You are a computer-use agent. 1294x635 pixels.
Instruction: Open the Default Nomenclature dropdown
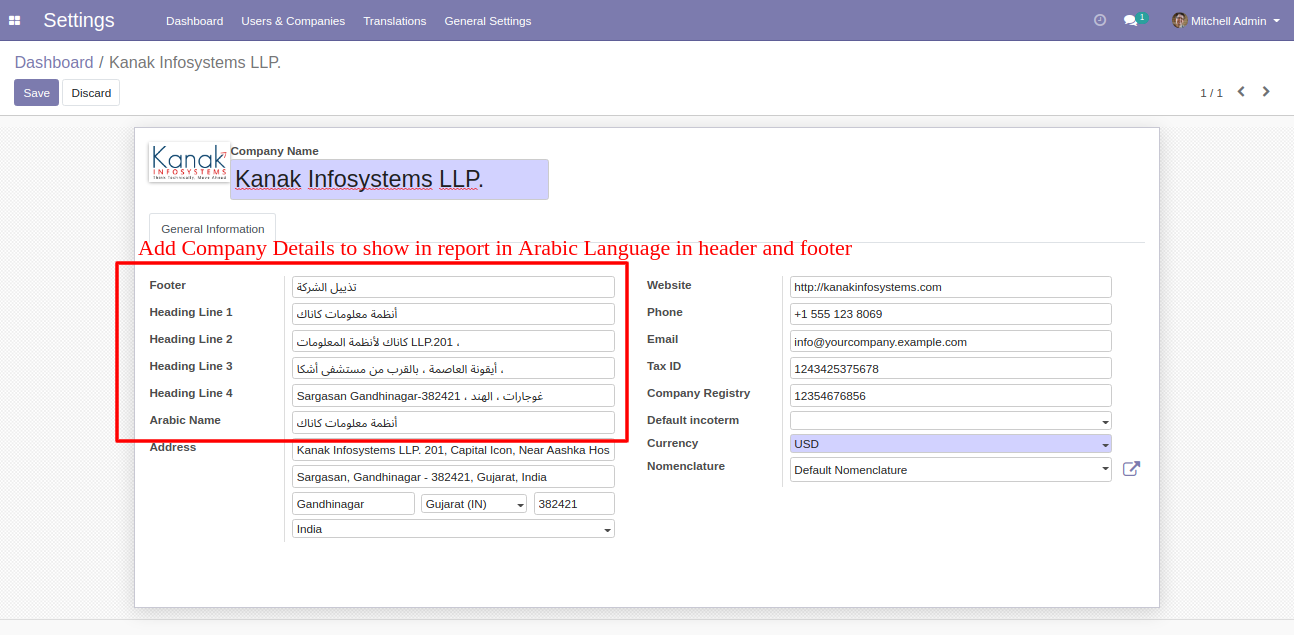(951, 469)
